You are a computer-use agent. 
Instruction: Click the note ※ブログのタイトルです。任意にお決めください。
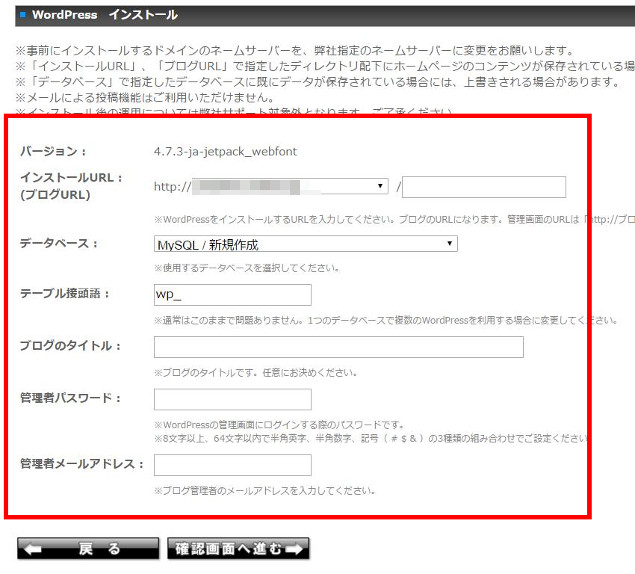coord(256,373)
